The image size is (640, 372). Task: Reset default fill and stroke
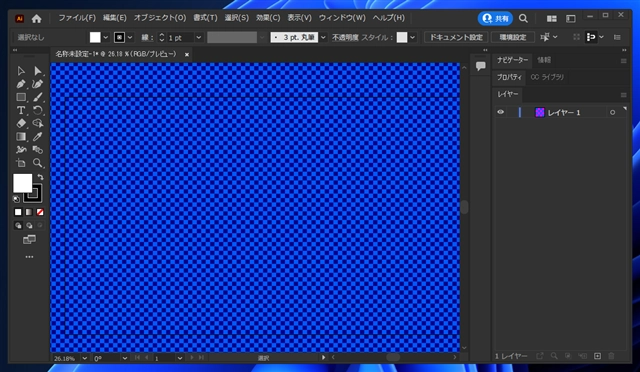(x=16, y=199)
